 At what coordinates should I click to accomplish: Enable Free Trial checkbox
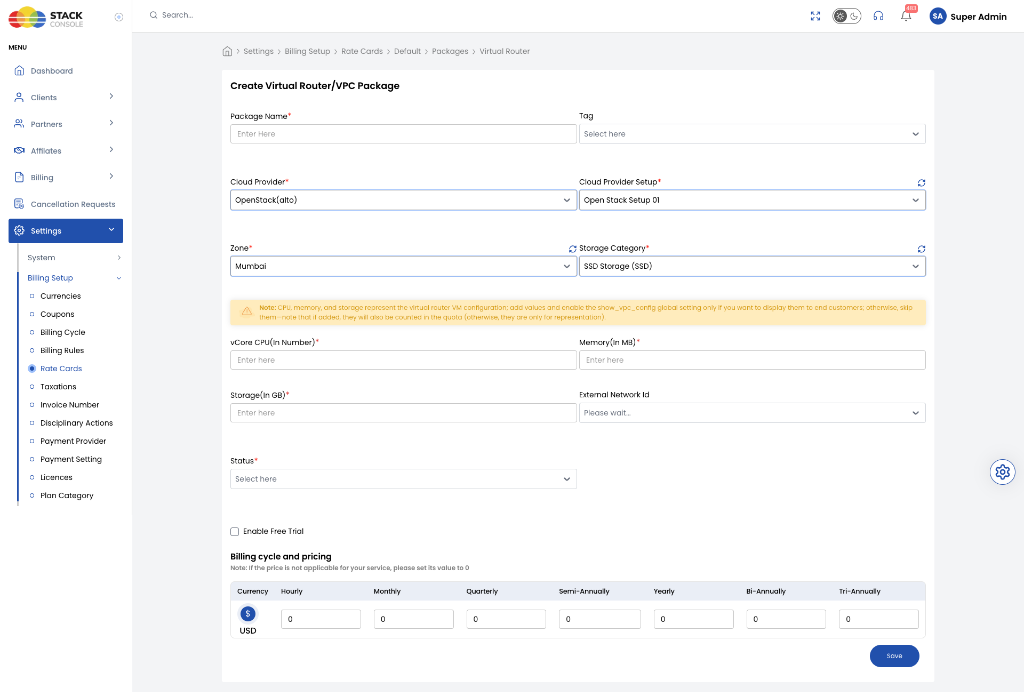pyautogui.click(x=234, y=531)
